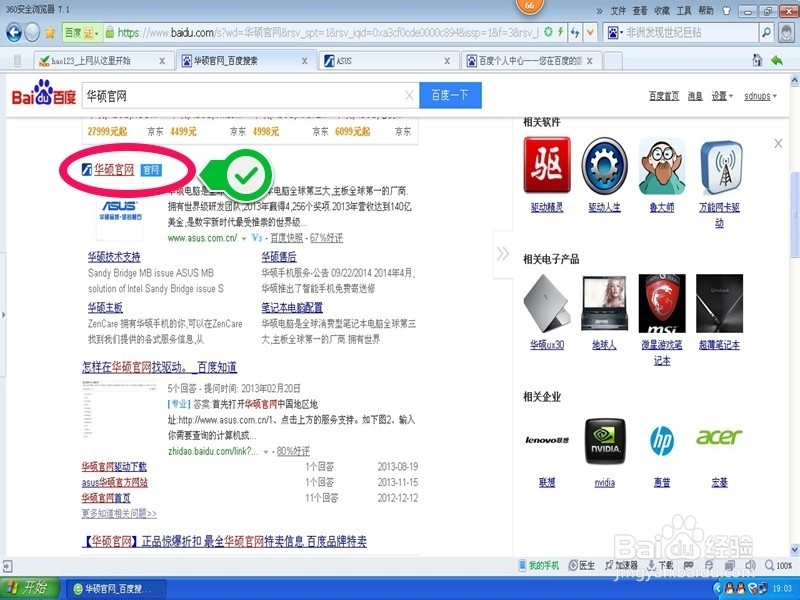Go back with the browser back arrow
Viewport: 800px width, 600px height.
pos(13,33)
